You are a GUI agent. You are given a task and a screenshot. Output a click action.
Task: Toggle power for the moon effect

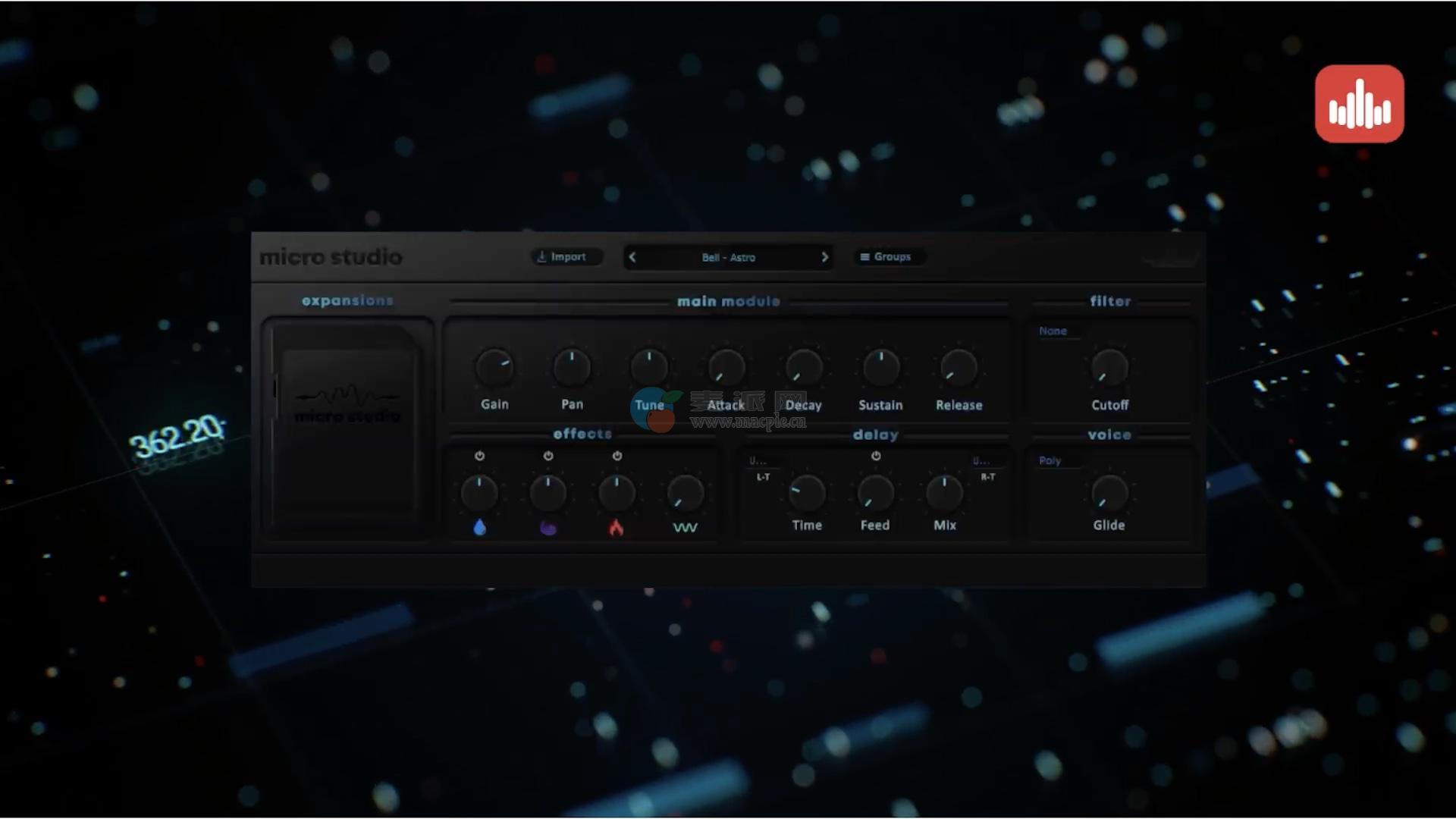click(548, 456)
